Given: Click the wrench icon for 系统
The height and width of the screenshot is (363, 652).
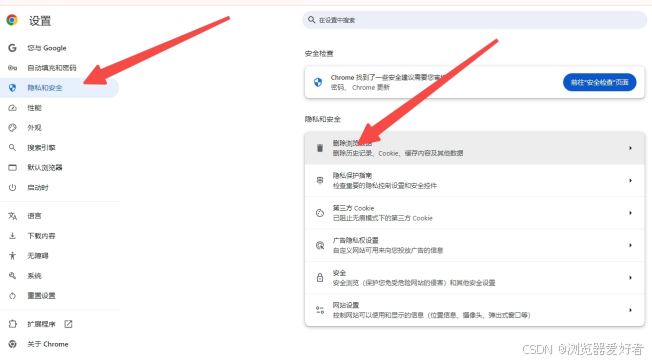Looking at the screenshot, I should [x=12, y=276].
